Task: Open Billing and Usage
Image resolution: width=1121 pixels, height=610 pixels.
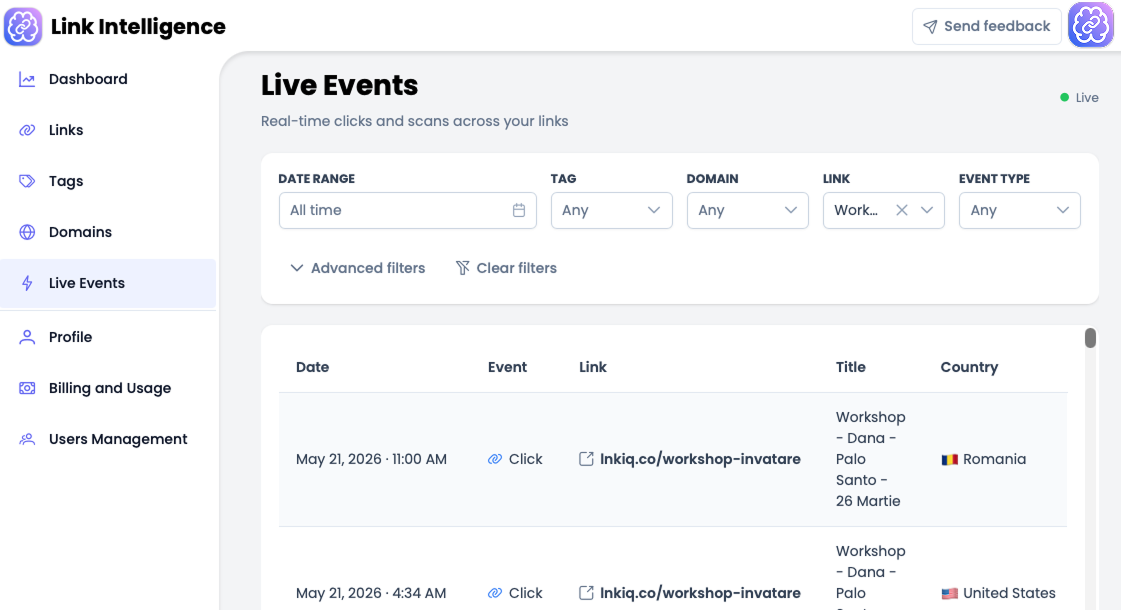Action: pos(108,388)
